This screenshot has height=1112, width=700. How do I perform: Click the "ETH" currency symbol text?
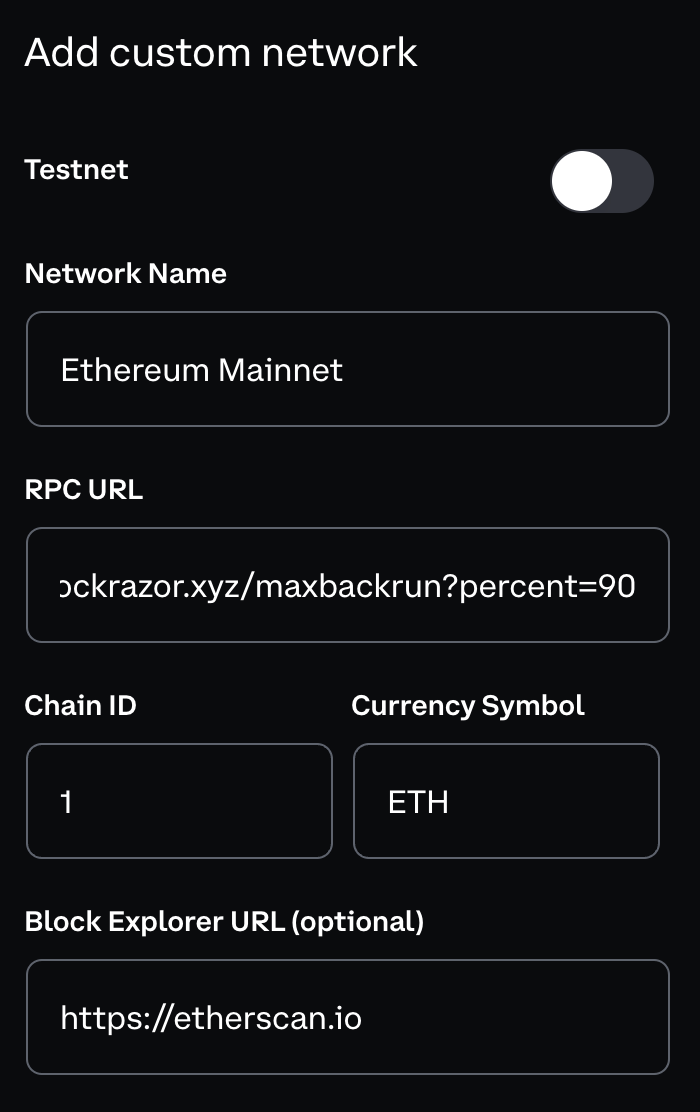pyautogui.click(x=418, y=802)
